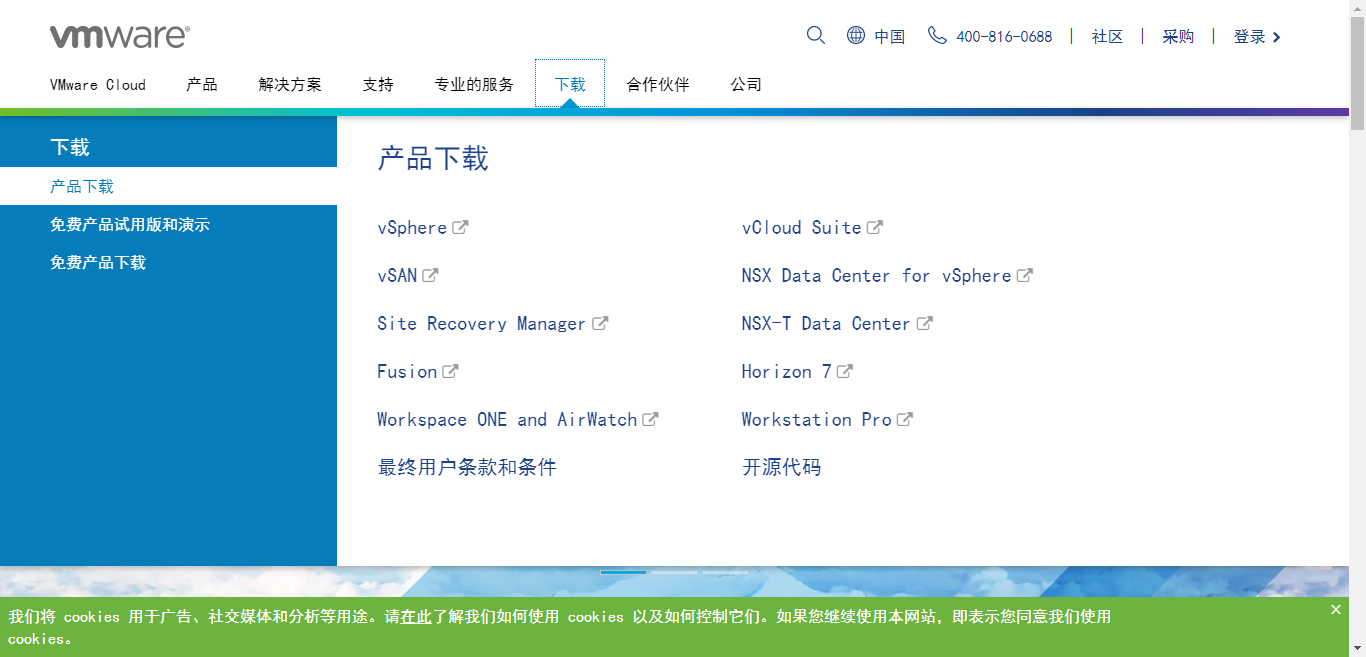Click the phone icon next to 400-816-0688
1366x657 pixels.
[936, 35]
